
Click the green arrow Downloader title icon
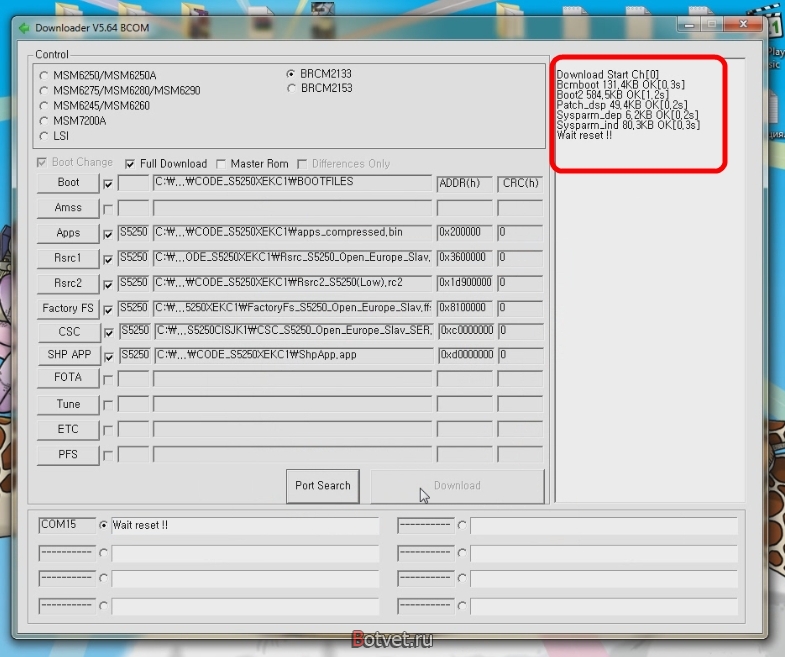click(24, 28)
